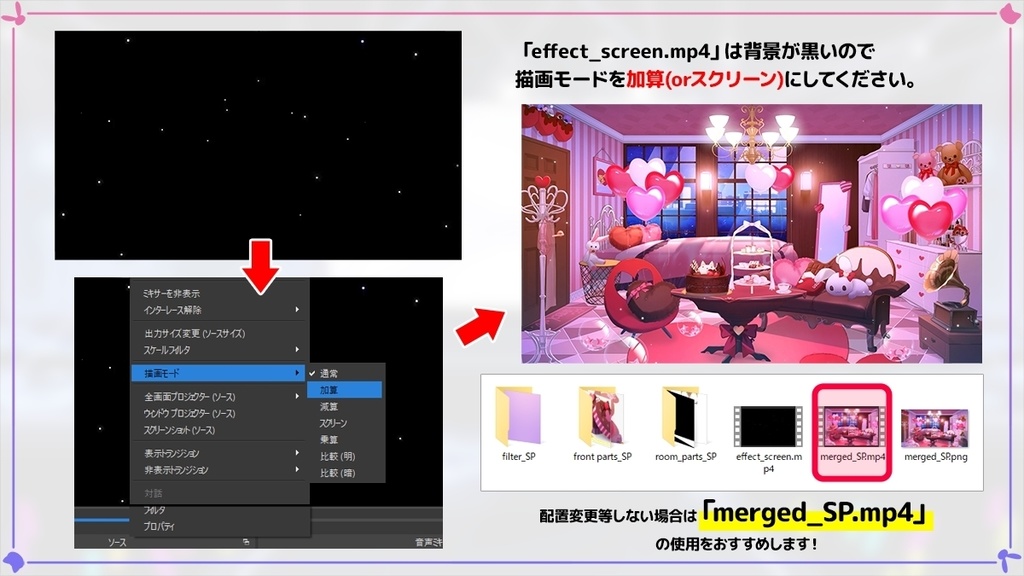Click スクリーンショット (ソース) menu entry
Image resolution: width=1024 pixels, height=576 pixels.
click(x=185, y=430)
